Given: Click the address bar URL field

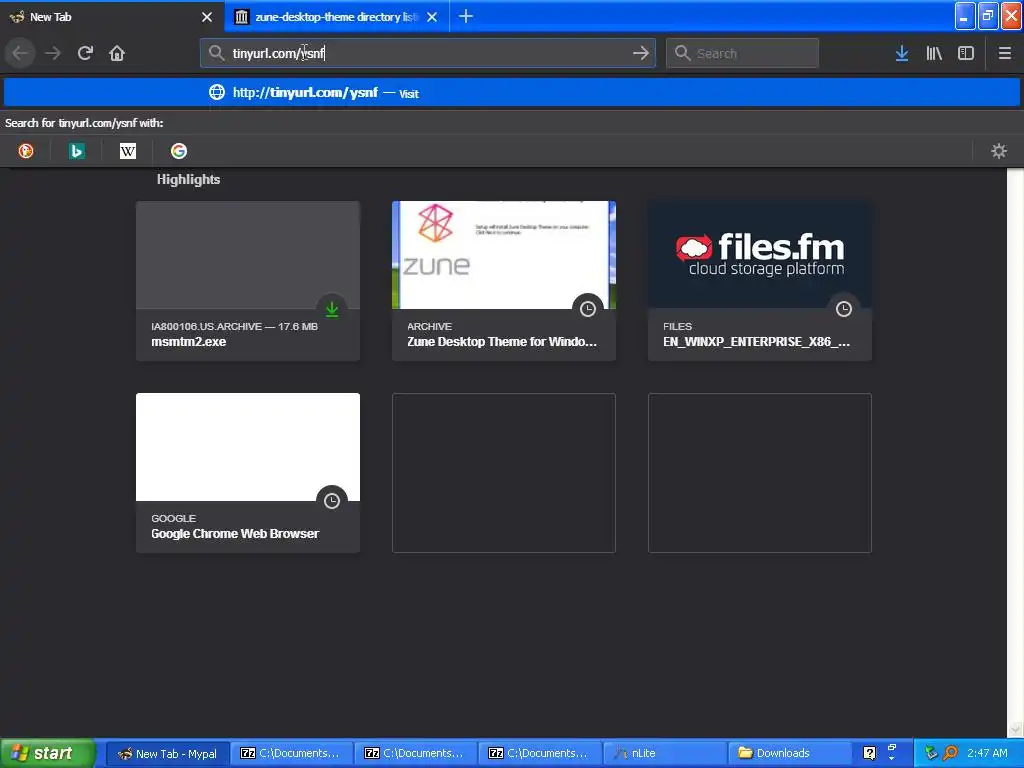Looking at the screenshot, I should click(428, 53).
